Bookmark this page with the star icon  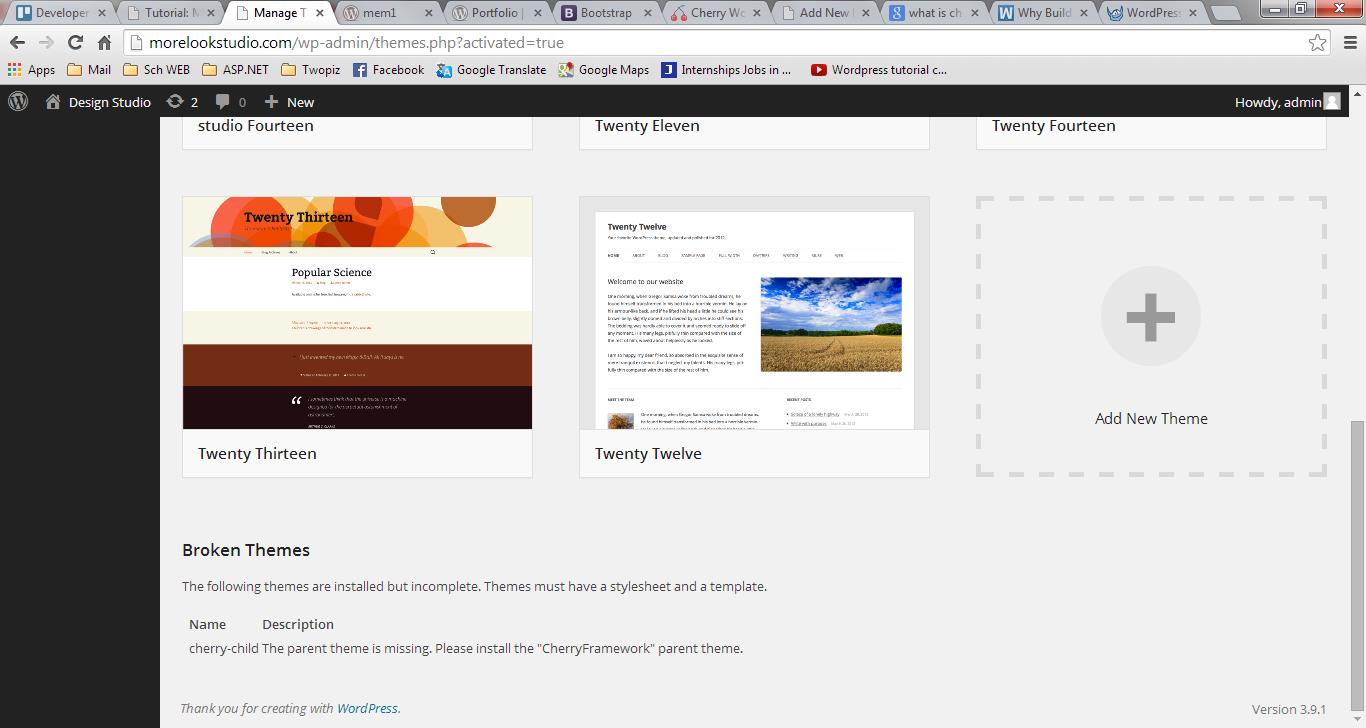click(x=1317, y=43)
